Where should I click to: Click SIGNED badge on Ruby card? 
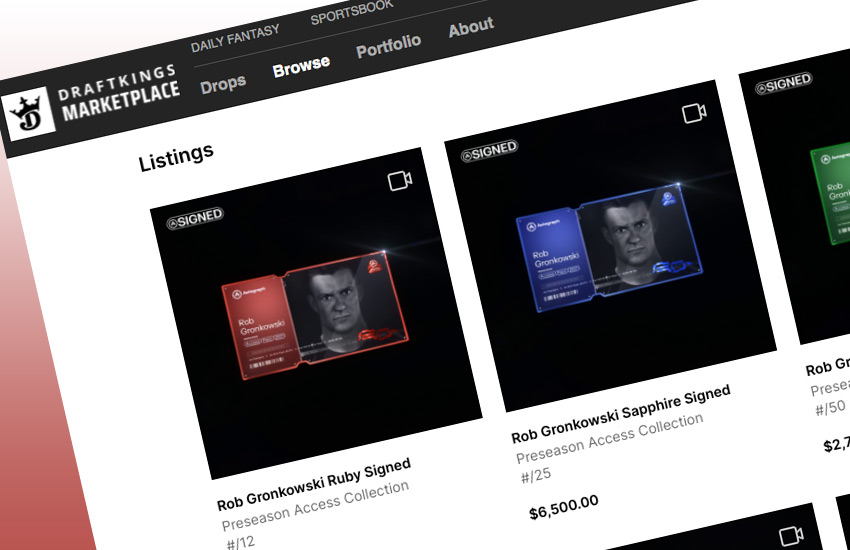pos(195,218)
